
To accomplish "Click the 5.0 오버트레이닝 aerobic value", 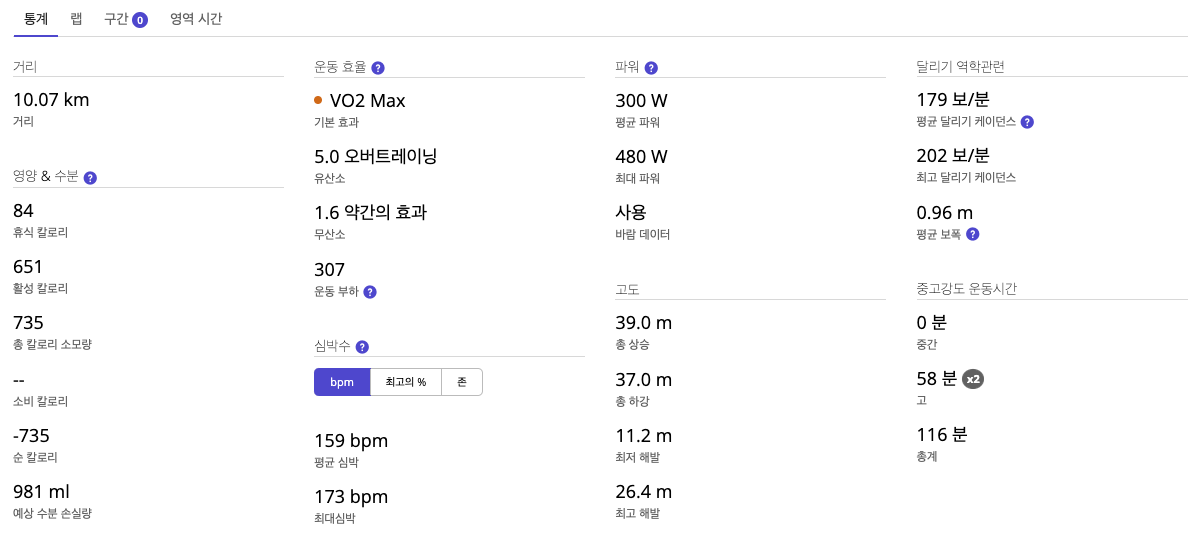I will [x=376, y=156].
